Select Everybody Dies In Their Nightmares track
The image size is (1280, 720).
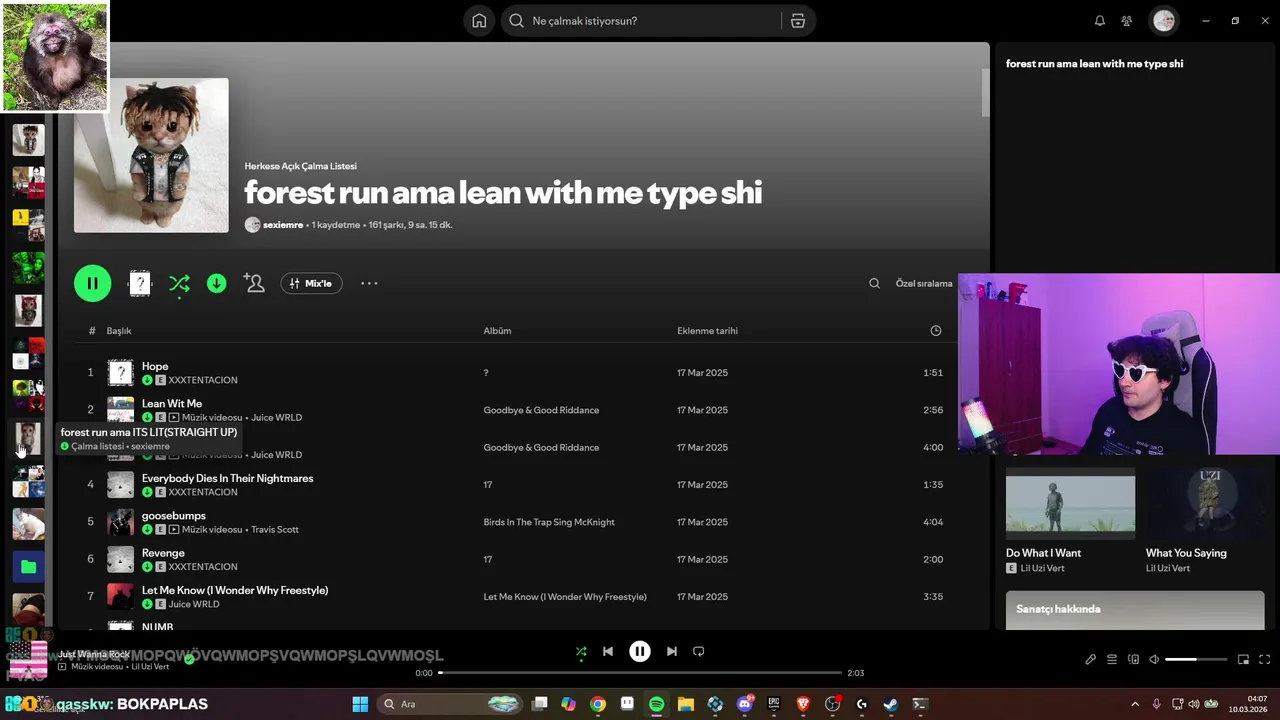click(x=227, y=479)
